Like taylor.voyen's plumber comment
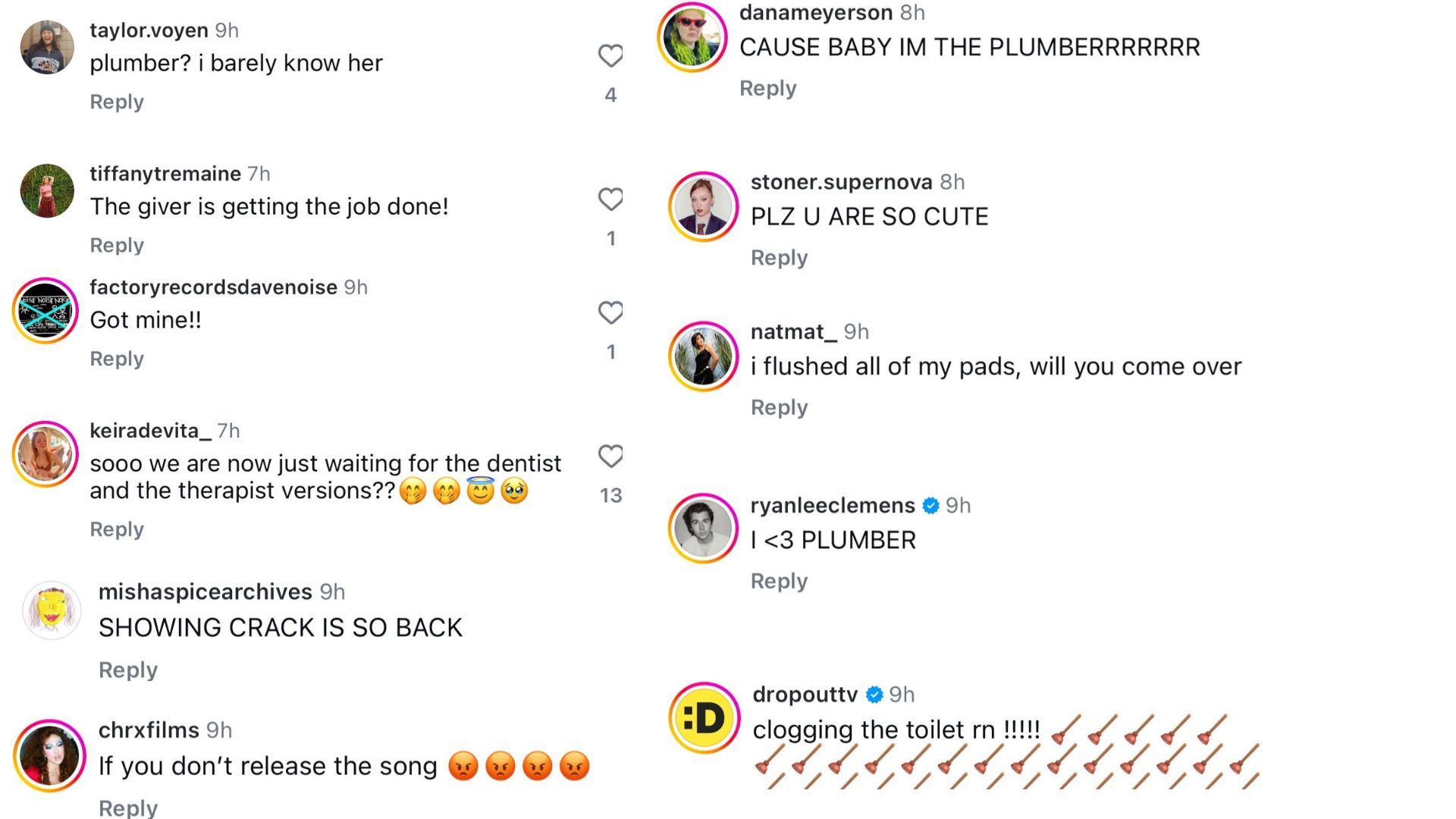The height and width of the screenshot is (819, 1456). pyautogui.click(x=610, y=55)
